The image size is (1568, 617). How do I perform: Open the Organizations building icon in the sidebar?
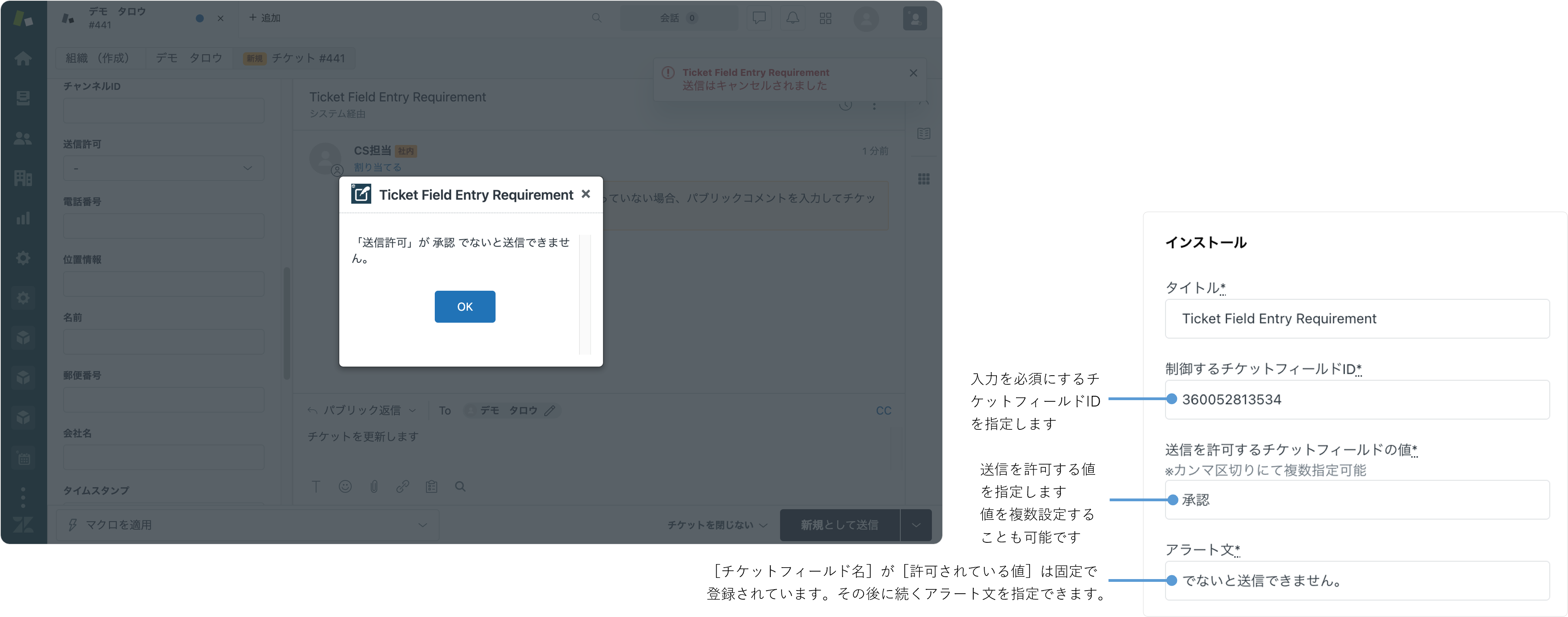pyautogui.click(x=23, y=178)
